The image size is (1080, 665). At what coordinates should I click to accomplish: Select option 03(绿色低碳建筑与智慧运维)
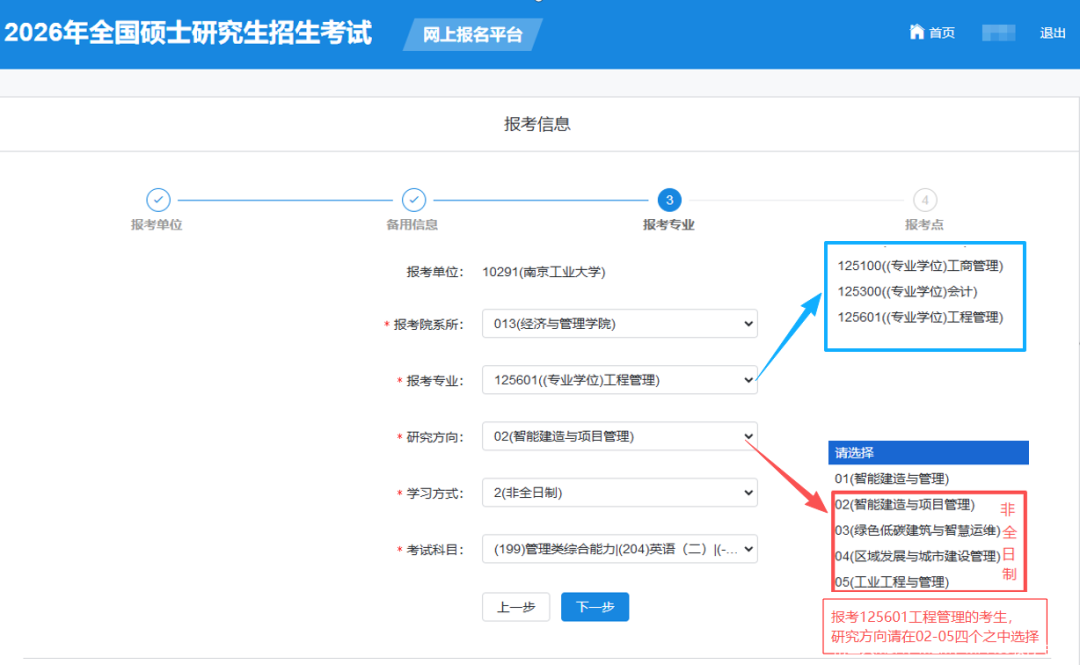click(x=917, y=531)
